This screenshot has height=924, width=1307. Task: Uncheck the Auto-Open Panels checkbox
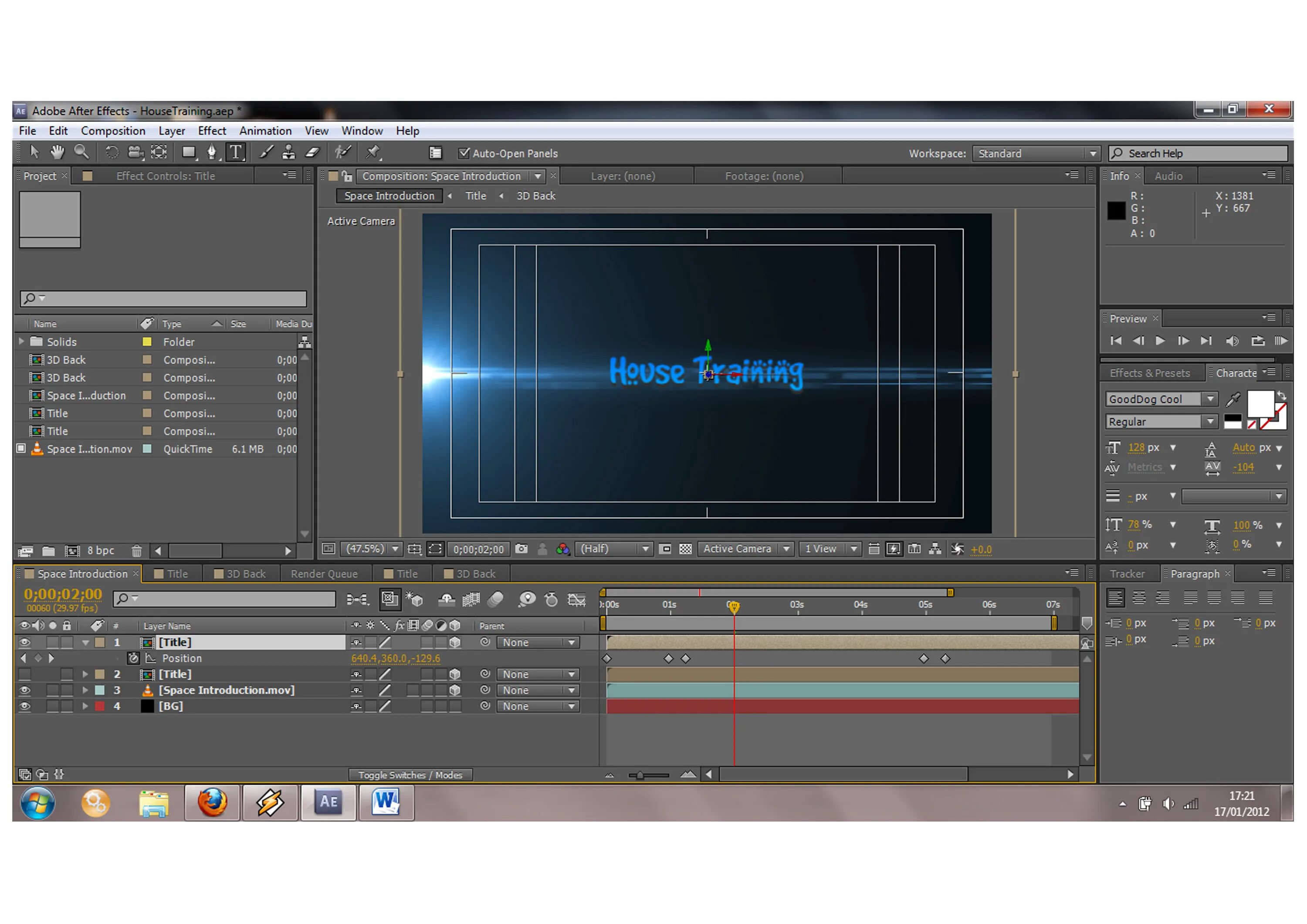coord(464,153)
